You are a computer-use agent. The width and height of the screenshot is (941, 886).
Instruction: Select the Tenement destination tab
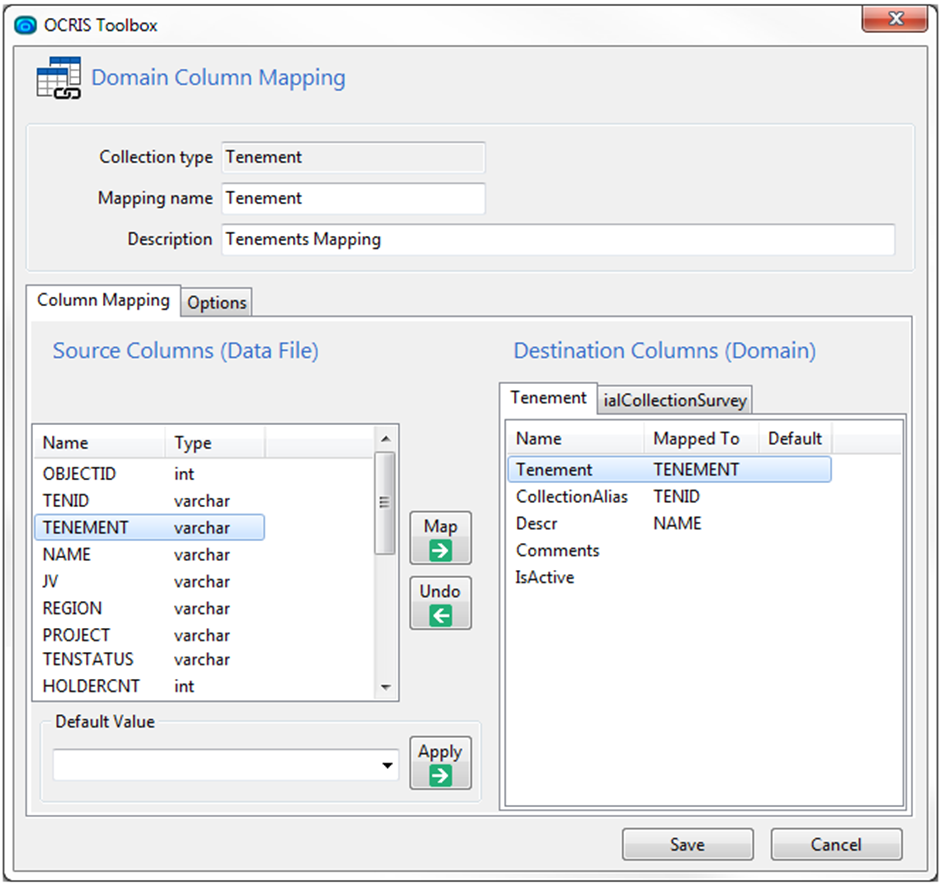point(549,398)
